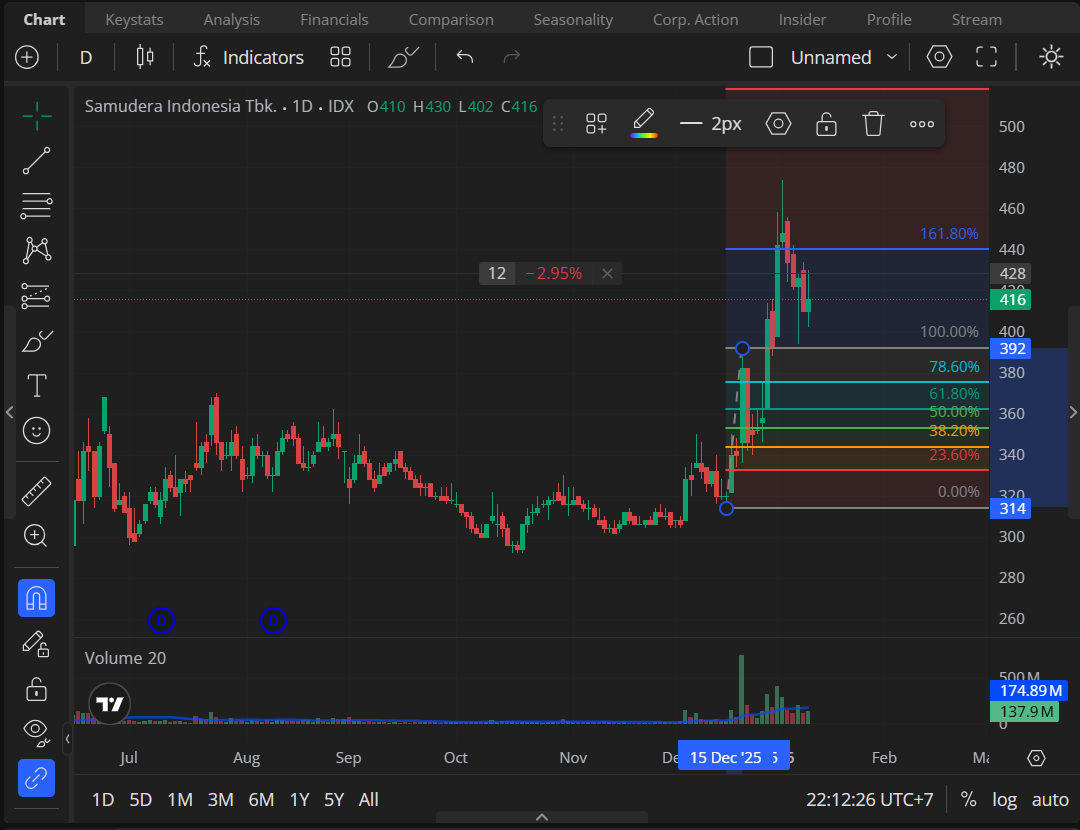Open the emoji icons tool
Viewport: 1080px width, 830px height.
[36, 431]
